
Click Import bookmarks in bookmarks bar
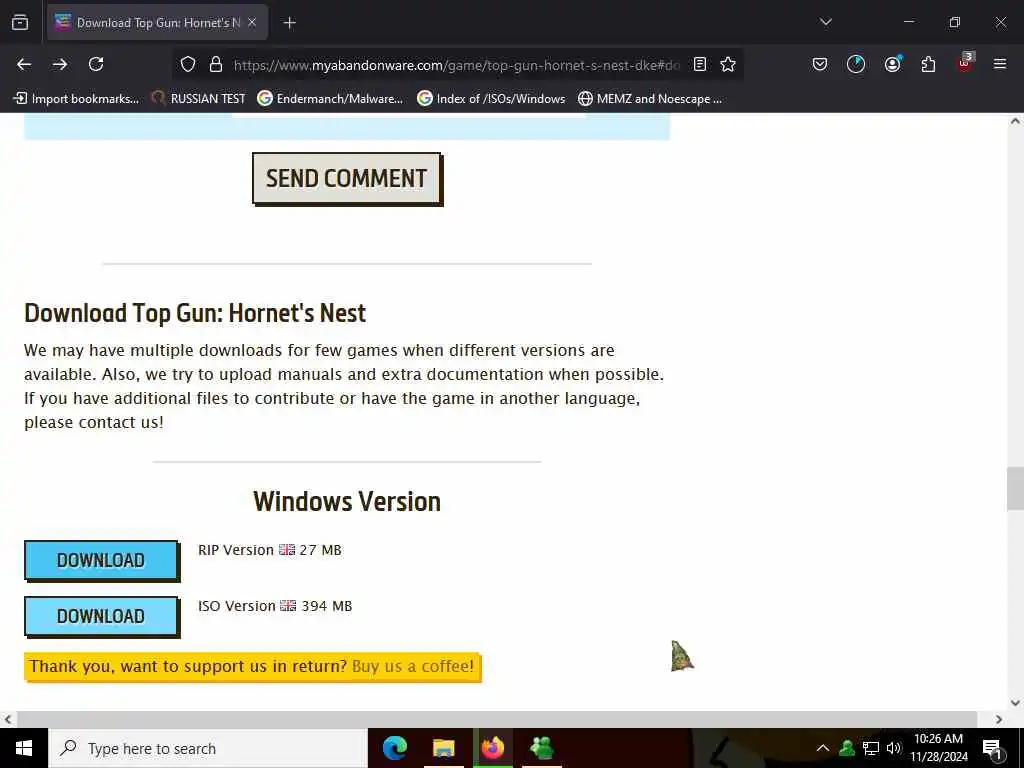coord(76,99)
